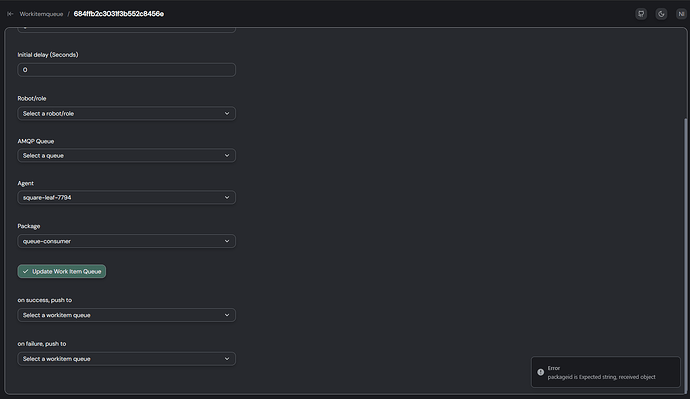Open the GitHub link icon

[641, 14]
